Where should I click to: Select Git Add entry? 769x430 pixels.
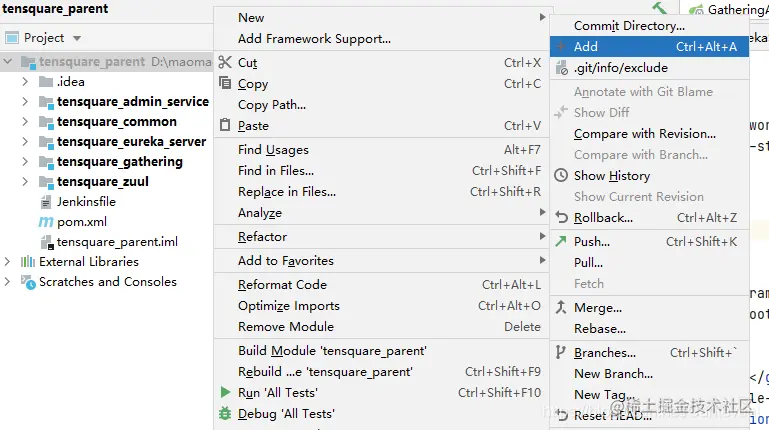(649, 47)
